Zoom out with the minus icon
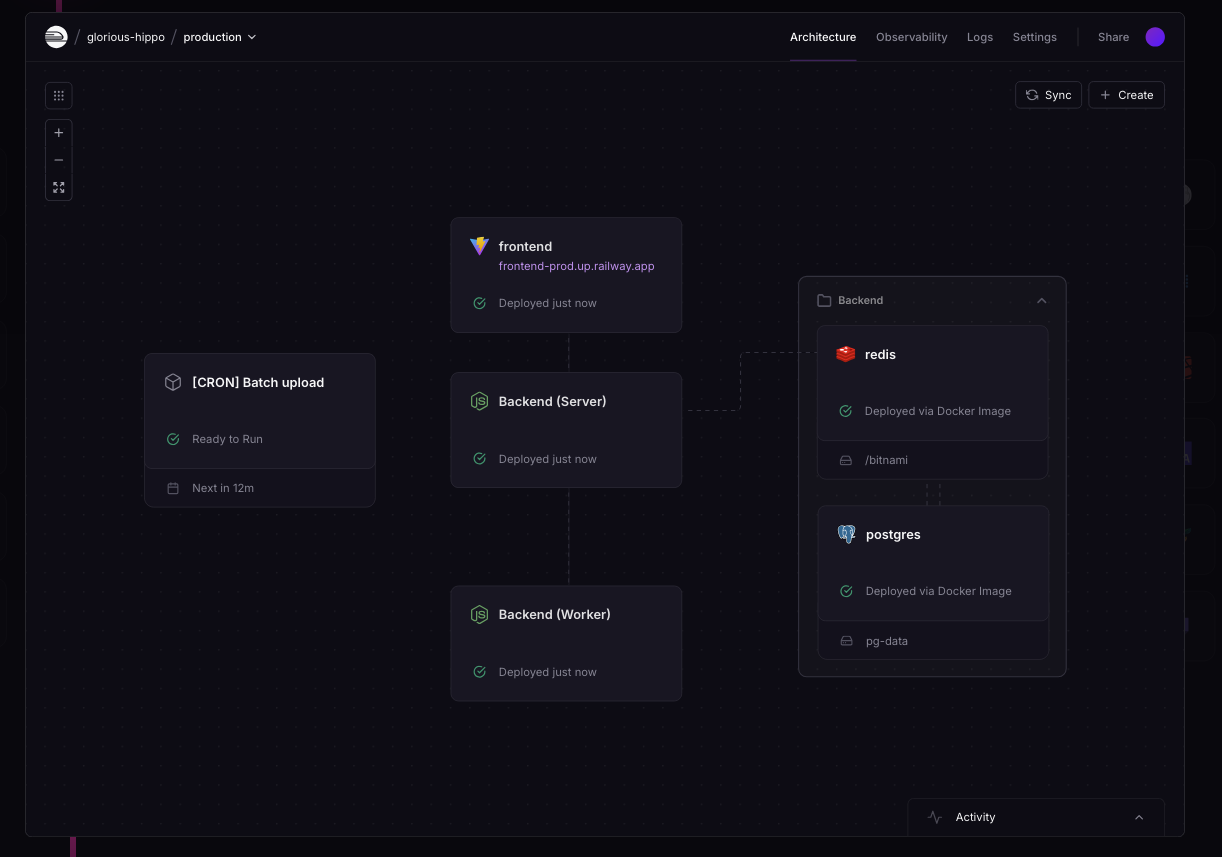The image size is (1222, 857). (x=59, y=160)
